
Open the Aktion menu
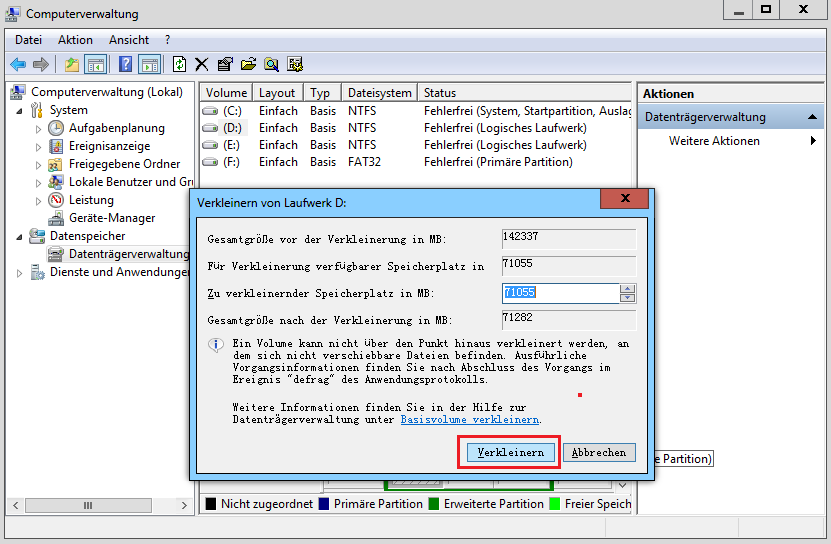[x=75, y=40]
